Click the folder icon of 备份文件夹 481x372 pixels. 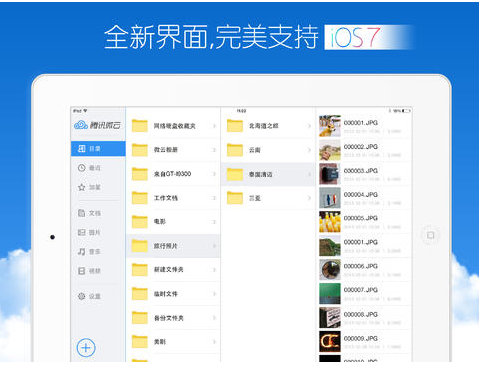[x=140, y=318]
